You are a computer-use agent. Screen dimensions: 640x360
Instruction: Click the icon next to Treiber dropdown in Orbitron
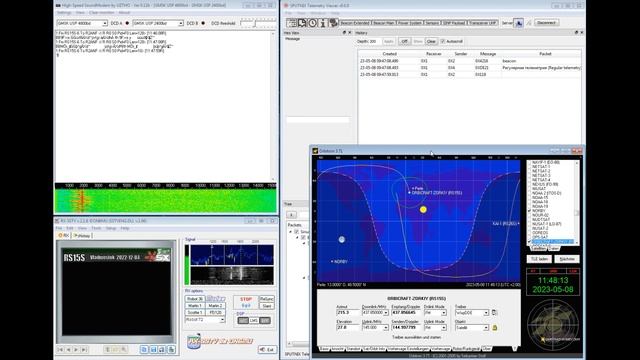tap(494, 313)
